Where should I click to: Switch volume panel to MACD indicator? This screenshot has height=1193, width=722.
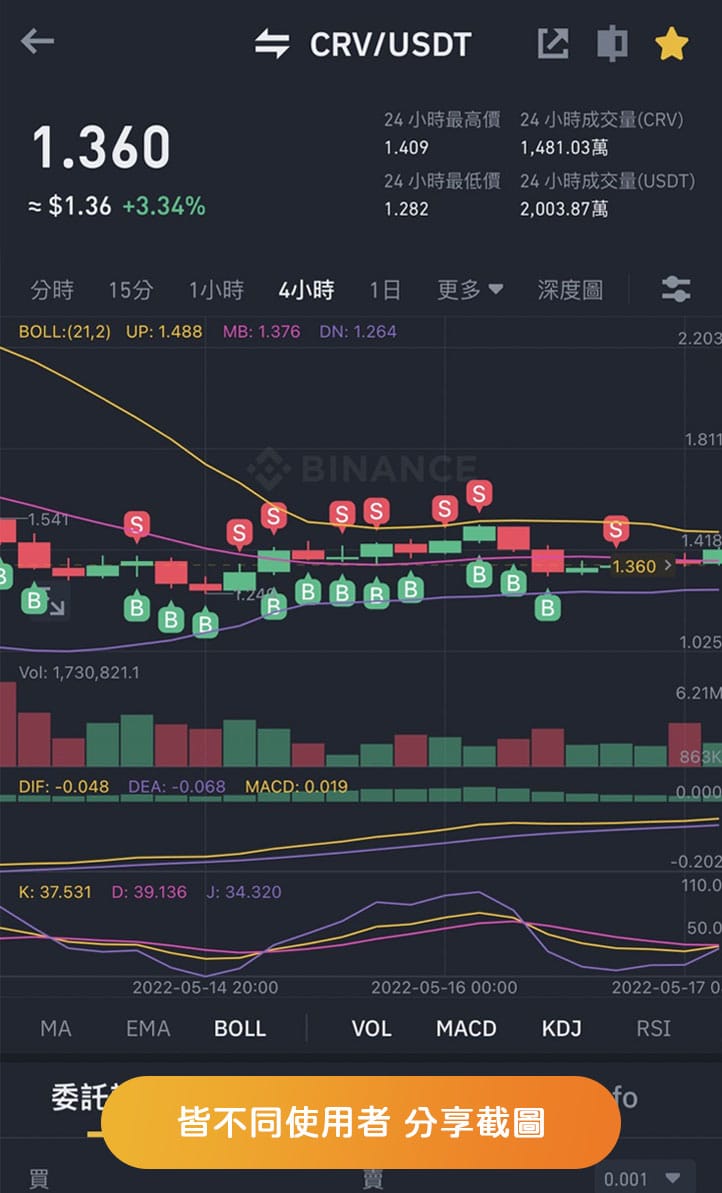[x=466, y=1028]
